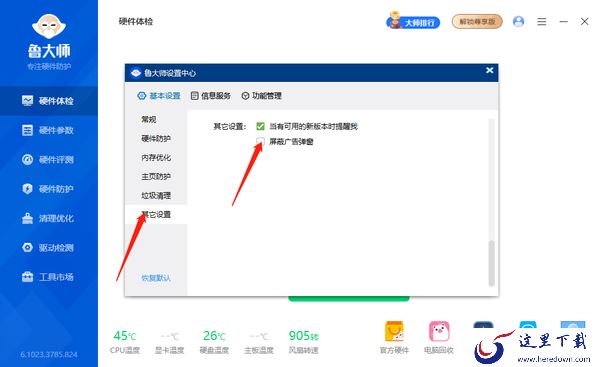The image size is (600, 367).
Task: Click the 45℃ CPU温度 reading
Action: pyautogui.click(x=125, y=342)
